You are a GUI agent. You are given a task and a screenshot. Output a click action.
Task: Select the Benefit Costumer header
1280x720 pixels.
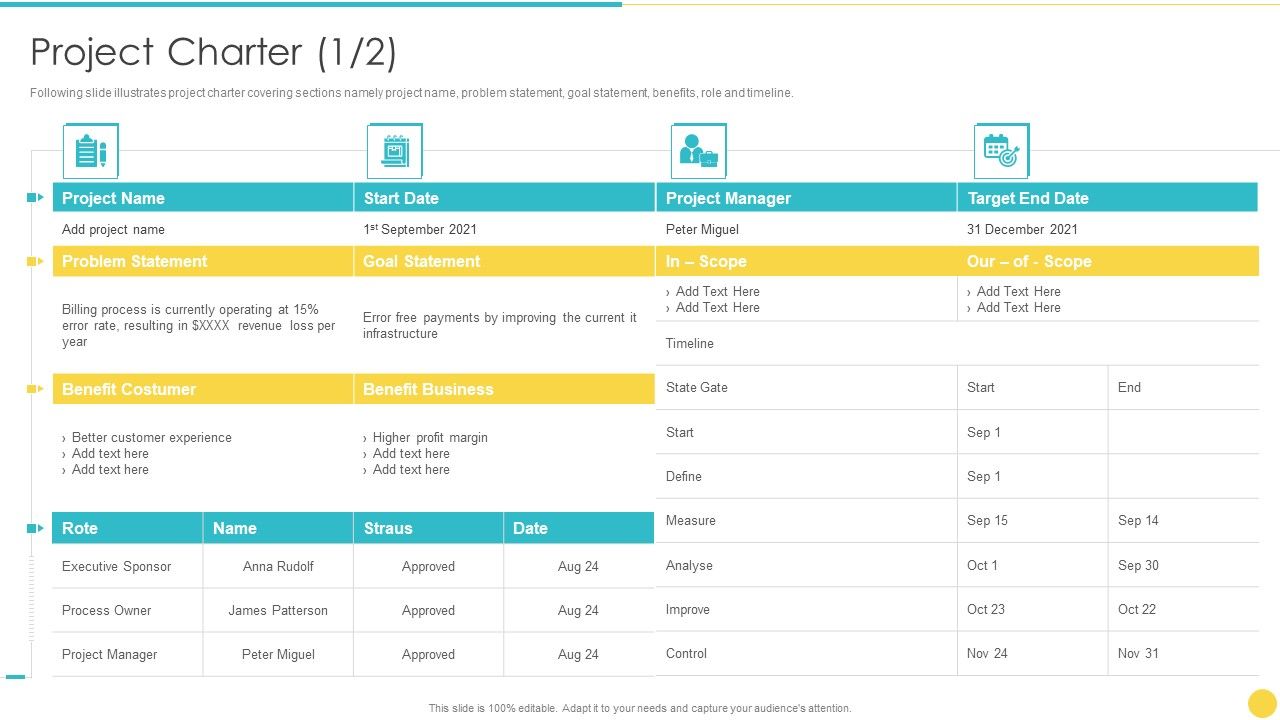pos(203,389)
